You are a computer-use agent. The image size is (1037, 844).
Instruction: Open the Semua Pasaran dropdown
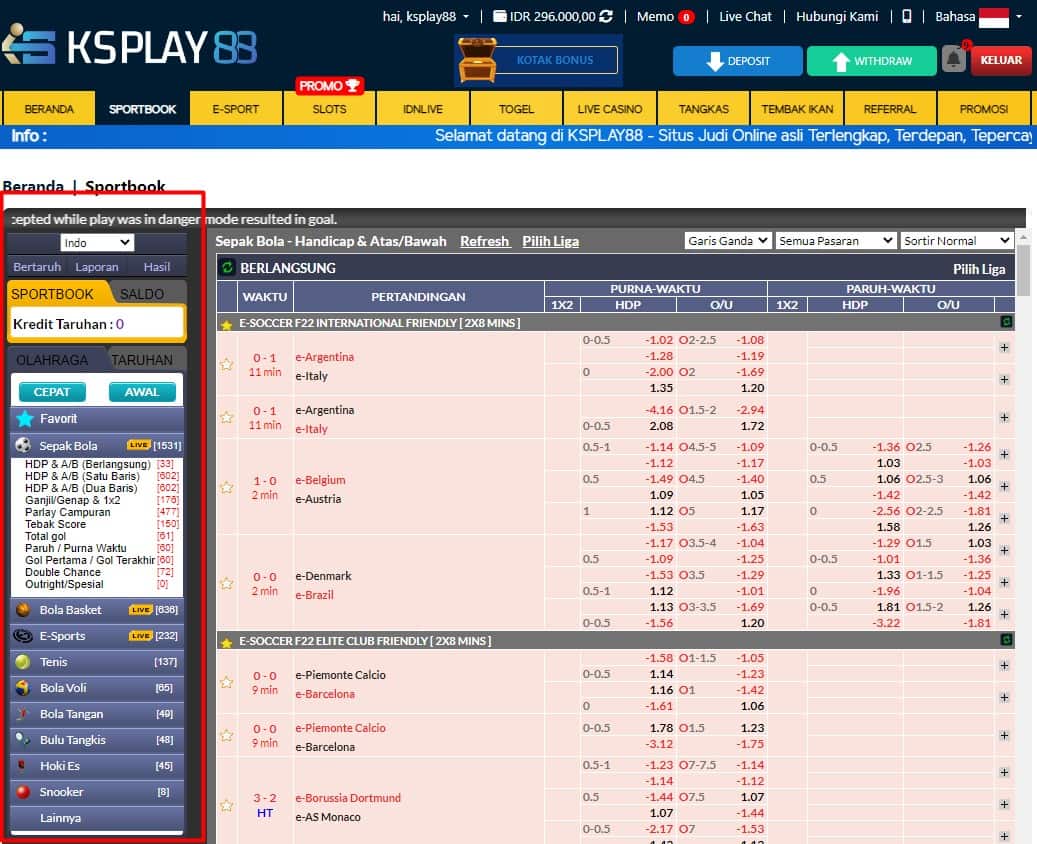click(x=836, y=241)
